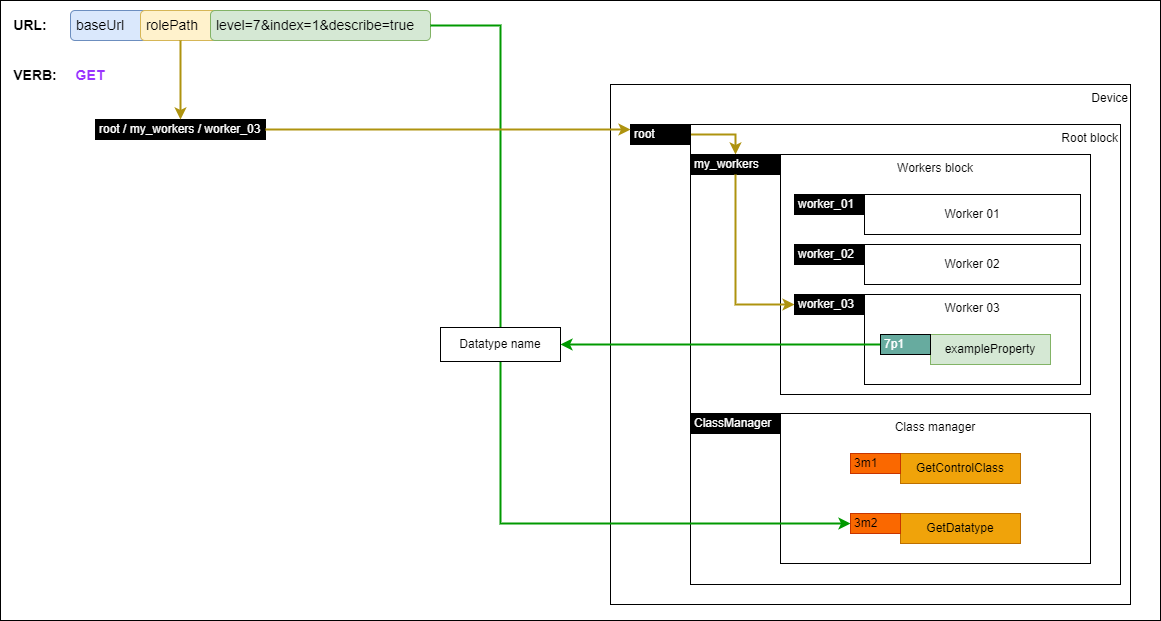
Task: Click the worker_03 label tag
Action: point(827,304)
